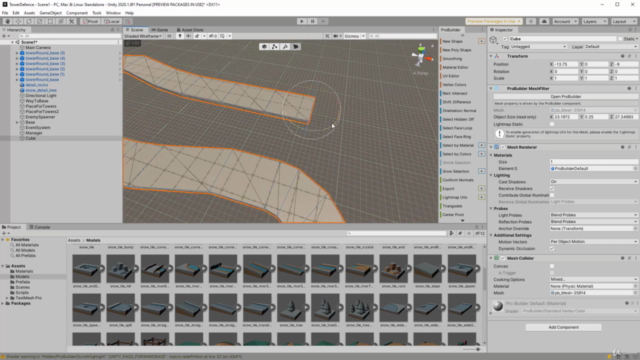Screen dimensions: 640x360
Task: Open the Layout dropdown
Action: [x=623, y=21]
